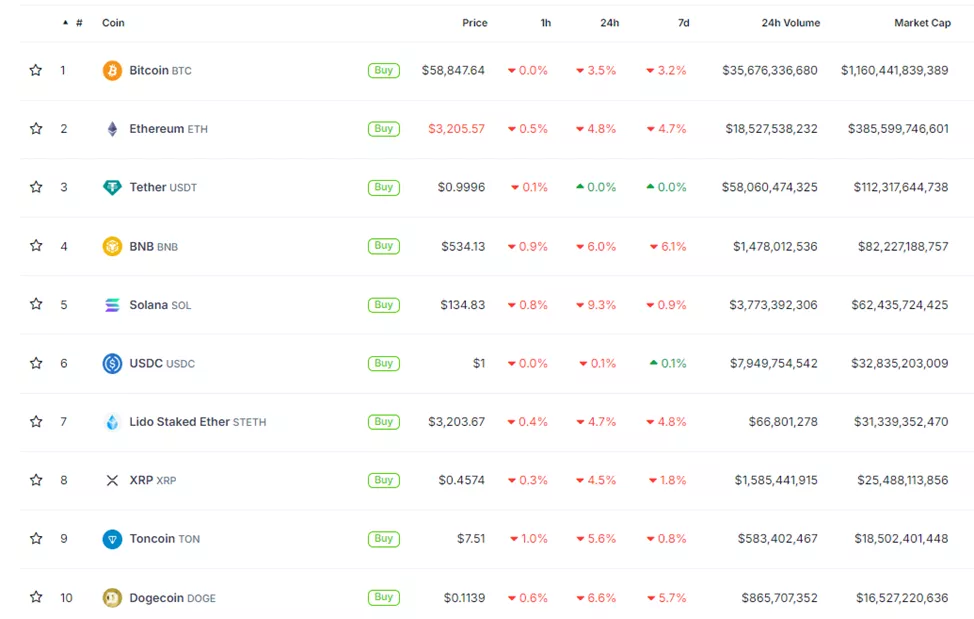Click the Buy button for Toncoin
The image size is (974, 619).
click(384, 538)
